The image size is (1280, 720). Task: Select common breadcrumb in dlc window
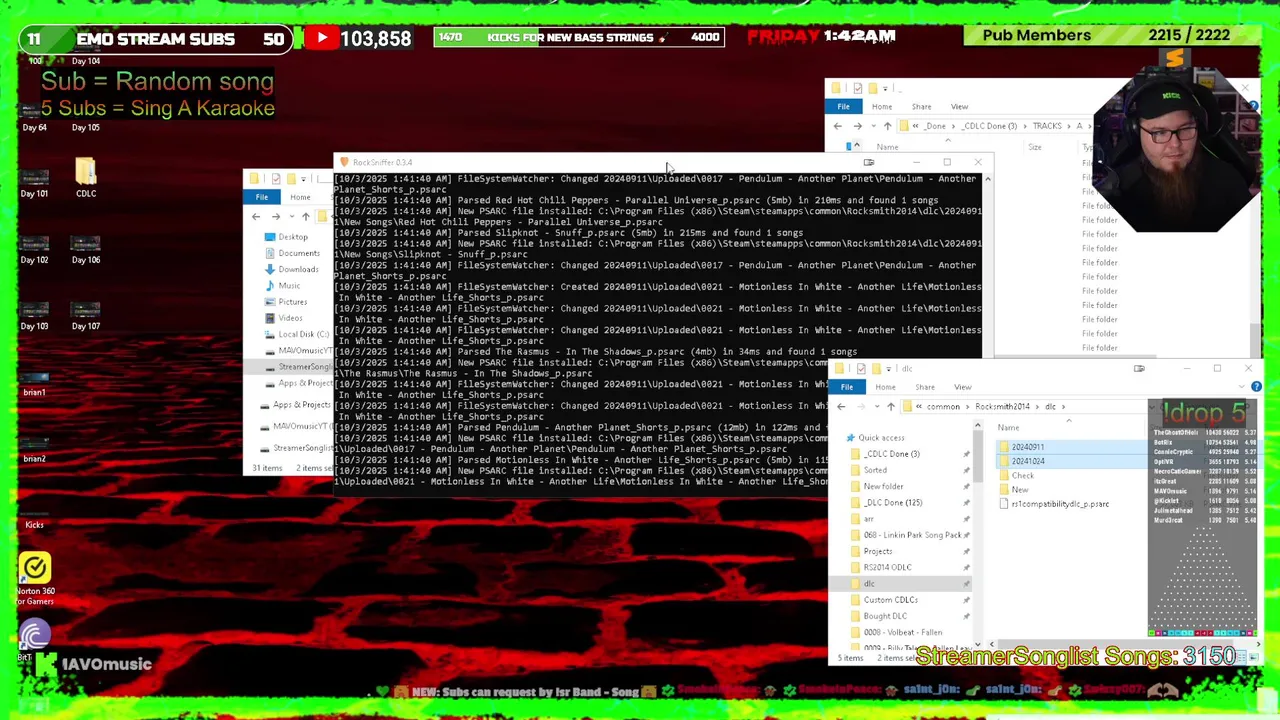943,407
